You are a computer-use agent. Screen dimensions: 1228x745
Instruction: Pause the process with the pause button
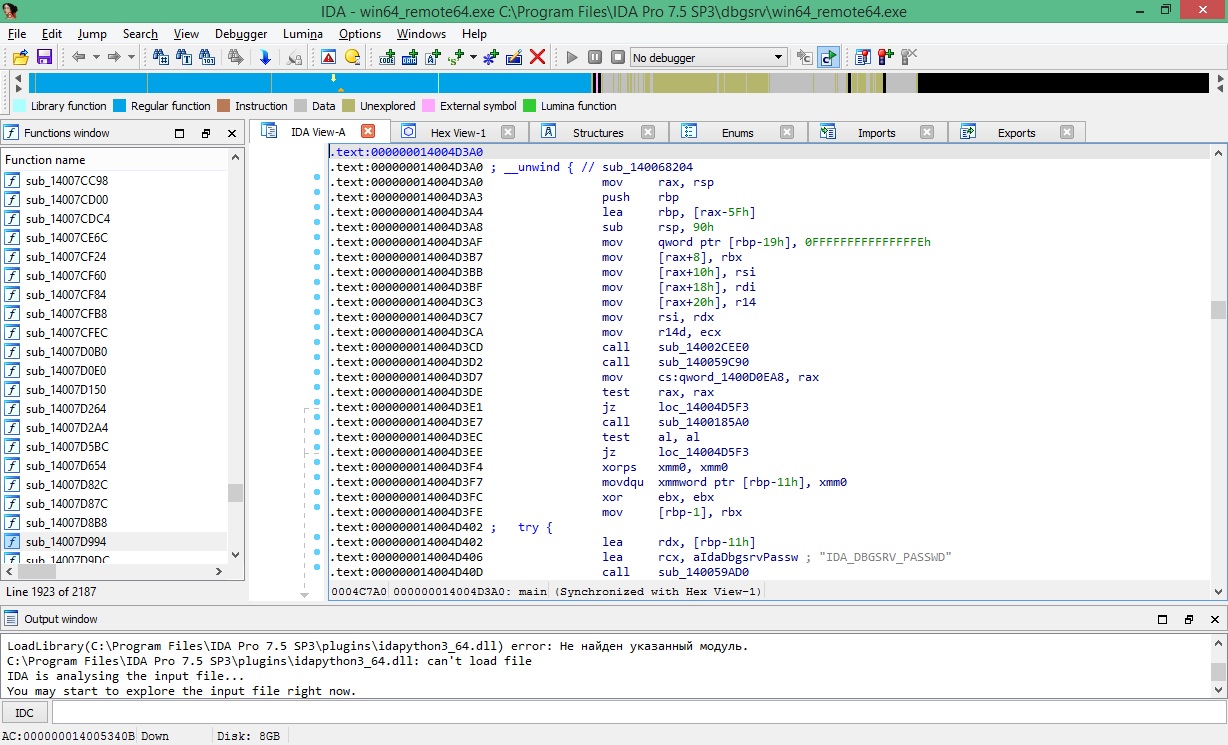(x=595, y=58)
